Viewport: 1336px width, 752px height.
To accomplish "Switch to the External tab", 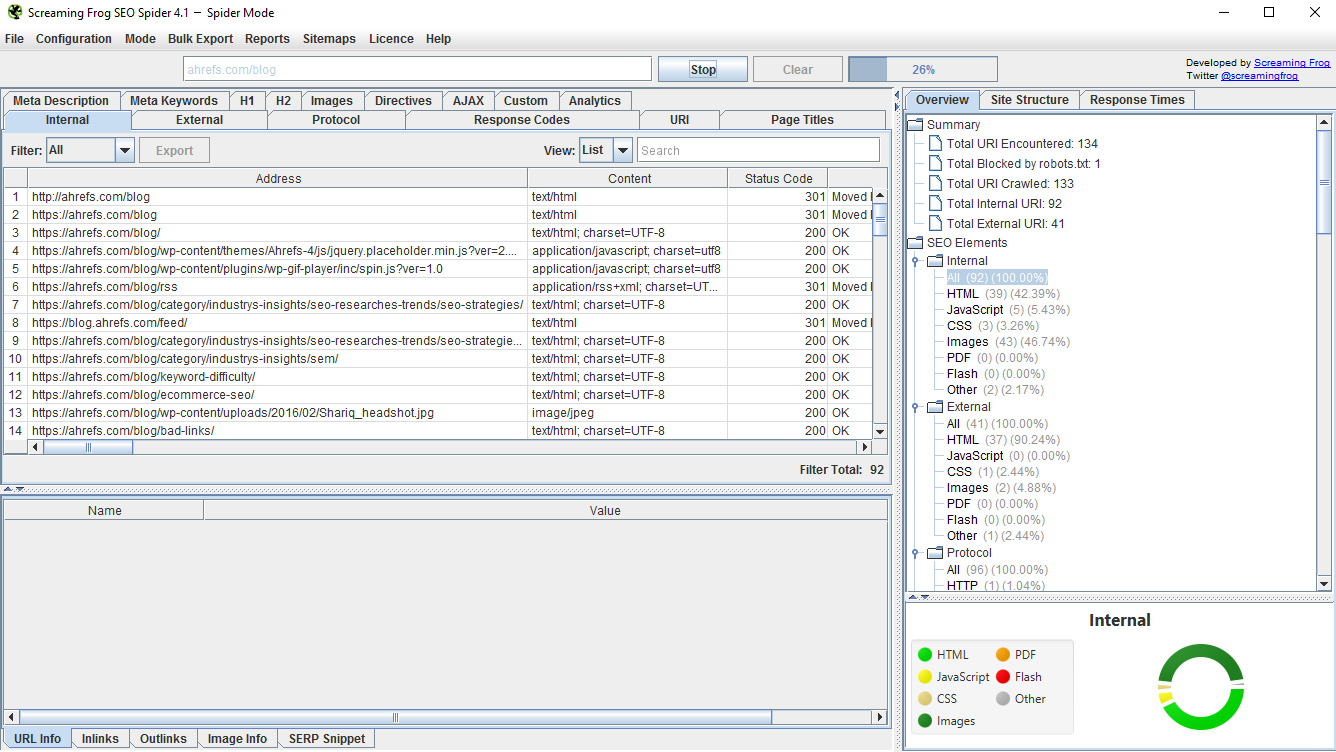I will [200, 120].
